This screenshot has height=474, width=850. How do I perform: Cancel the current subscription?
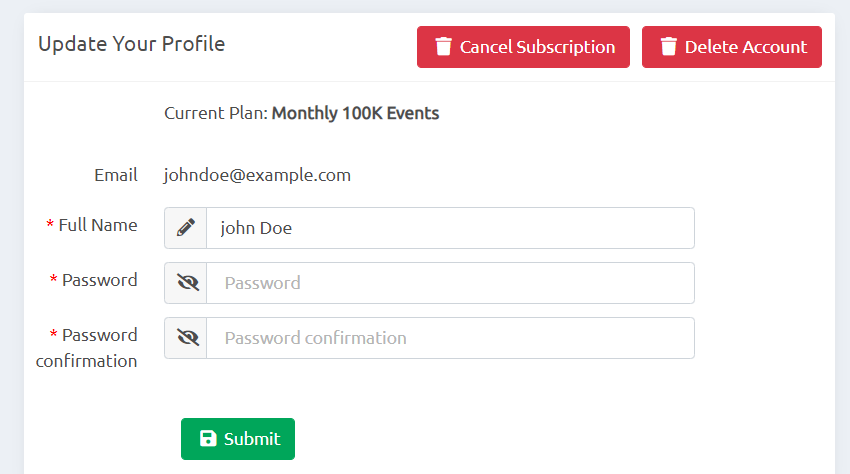tap(523, 47)
